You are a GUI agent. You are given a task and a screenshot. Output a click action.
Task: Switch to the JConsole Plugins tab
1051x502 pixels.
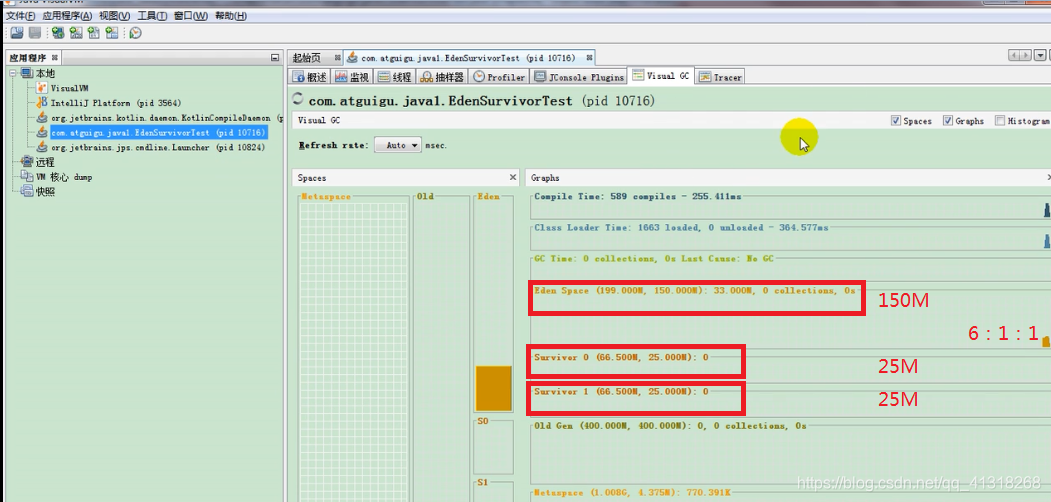[579, 77]
